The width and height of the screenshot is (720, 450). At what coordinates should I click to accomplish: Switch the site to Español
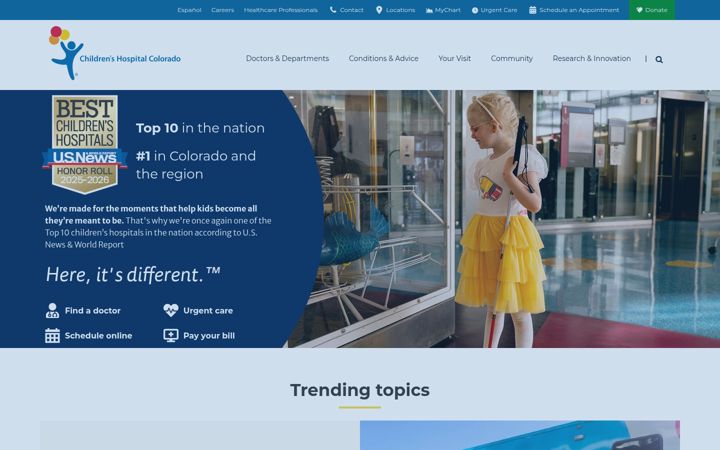(189, 10)
